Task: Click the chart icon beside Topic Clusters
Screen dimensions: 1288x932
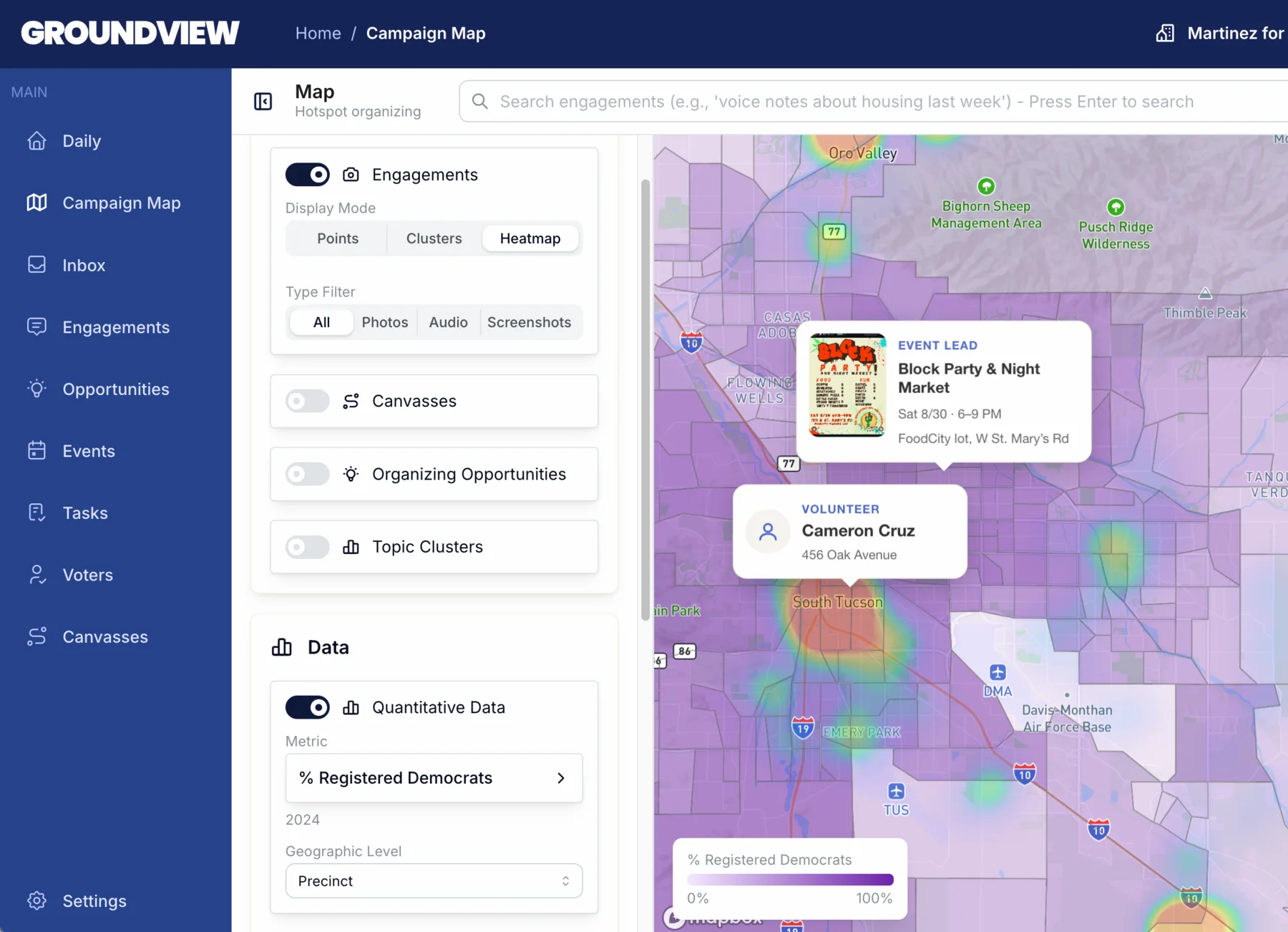Action: (351, 547)
